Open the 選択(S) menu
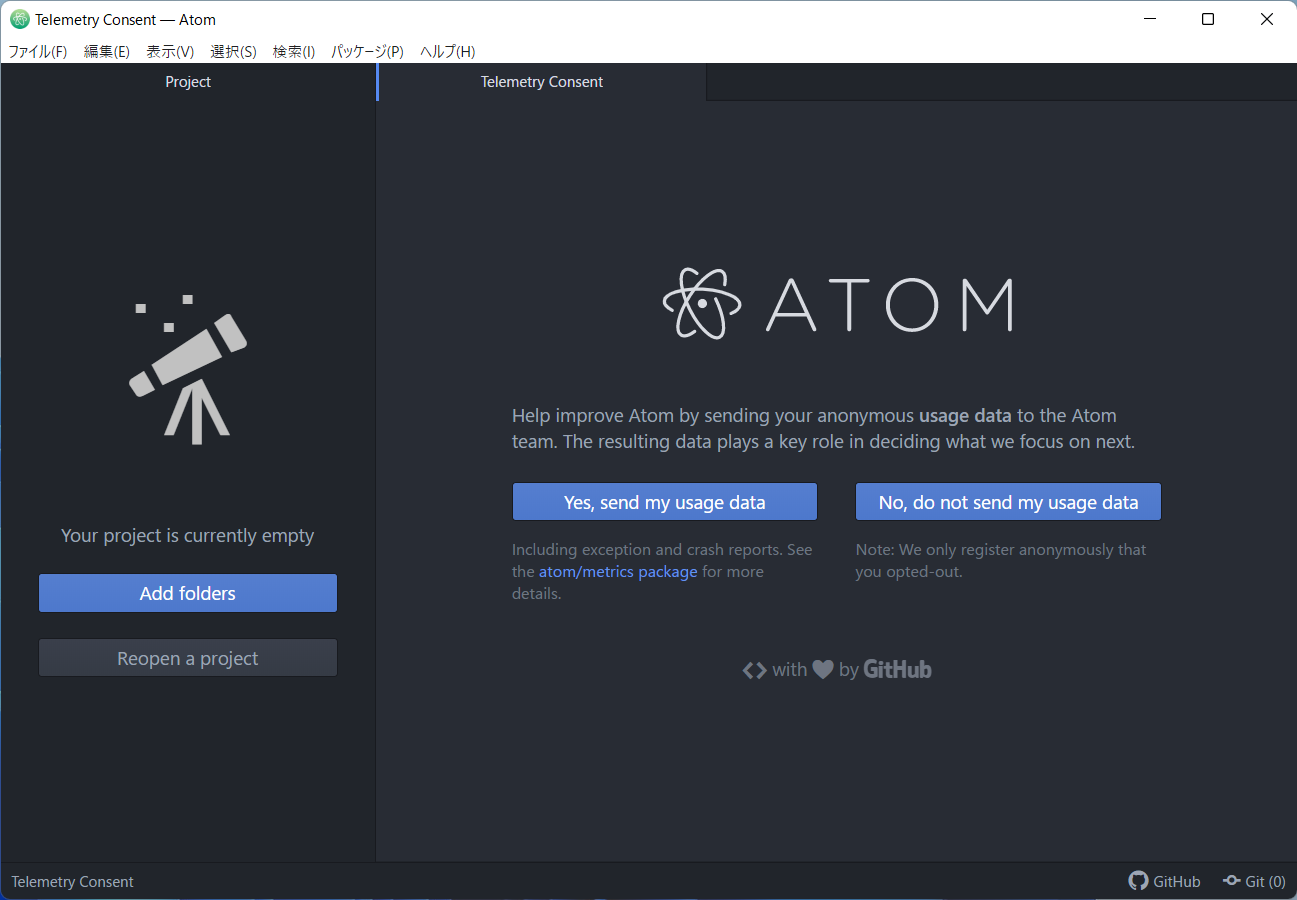Viewport: 1297px width, 900px height. [x=233, y=51]
